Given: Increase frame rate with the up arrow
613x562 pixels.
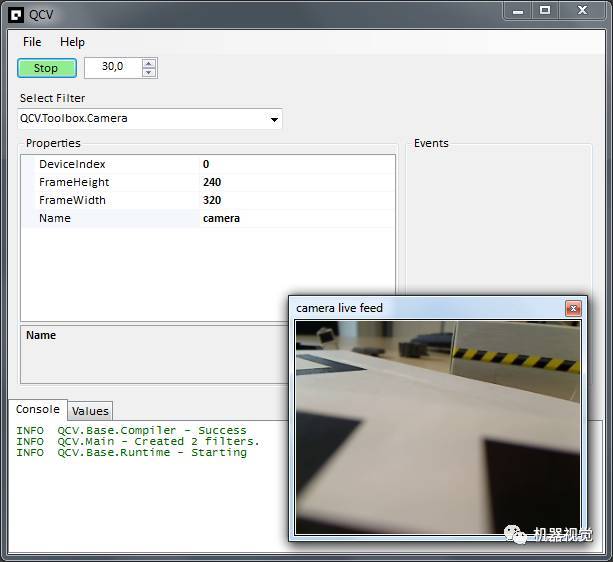Looking at the screenshot, I should coord(149,63).
